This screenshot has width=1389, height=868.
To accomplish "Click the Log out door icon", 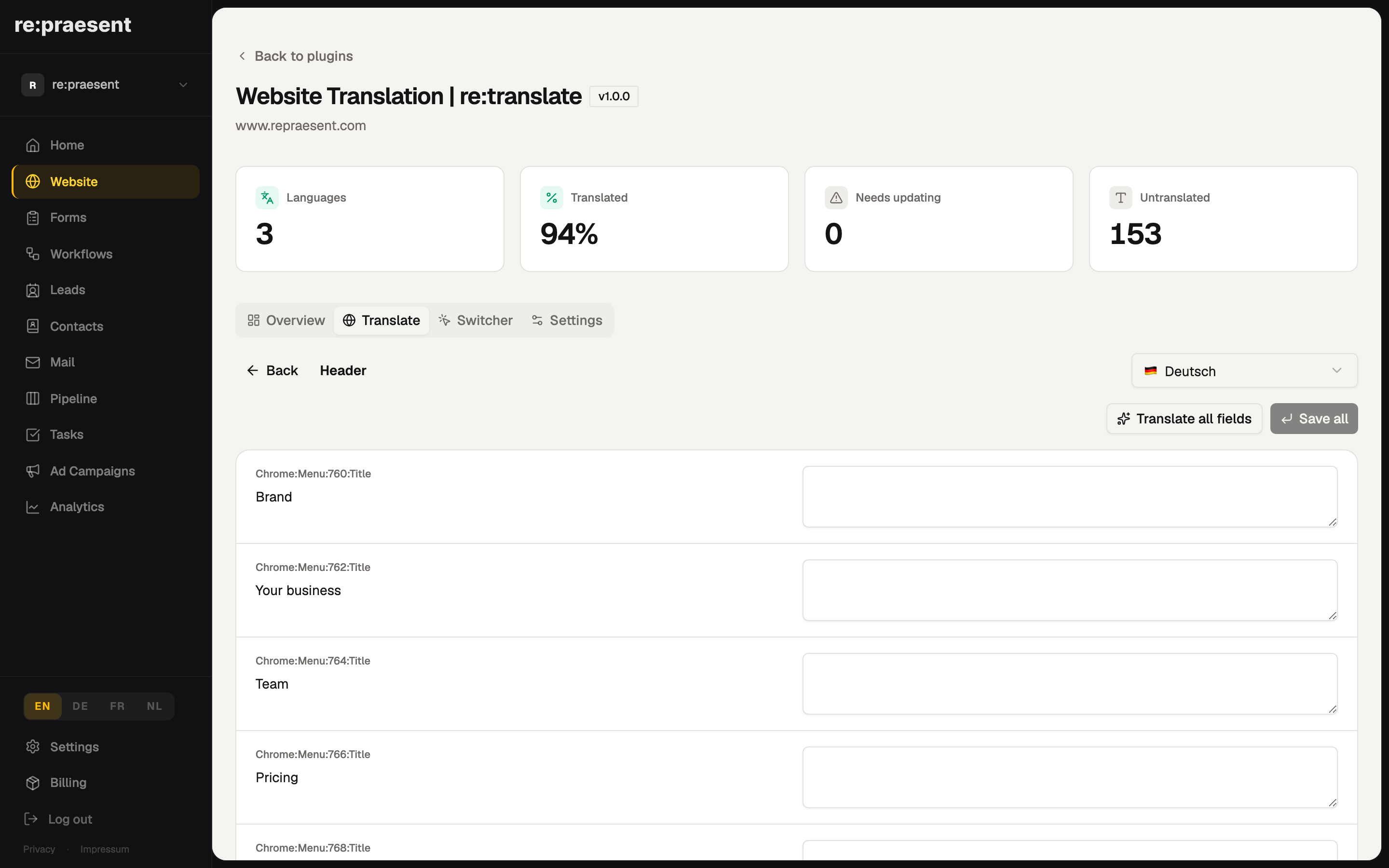I will (x=31, y=819).
